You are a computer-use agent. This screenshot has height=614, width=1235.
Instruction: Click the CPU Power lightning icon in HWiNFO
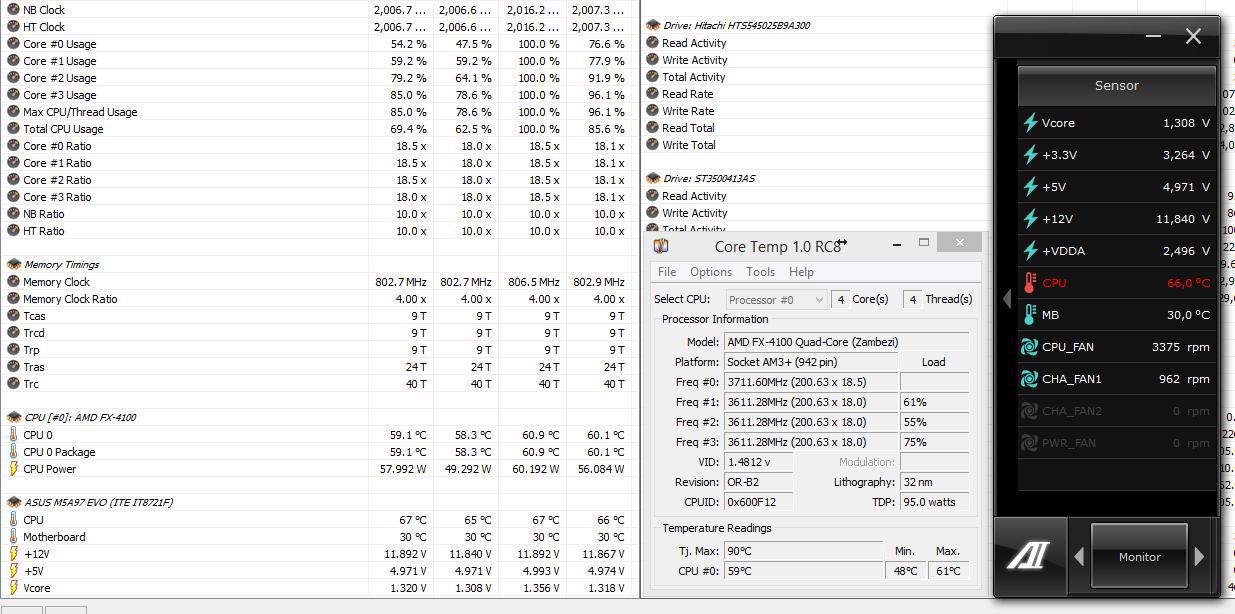[x=13, y=469]
